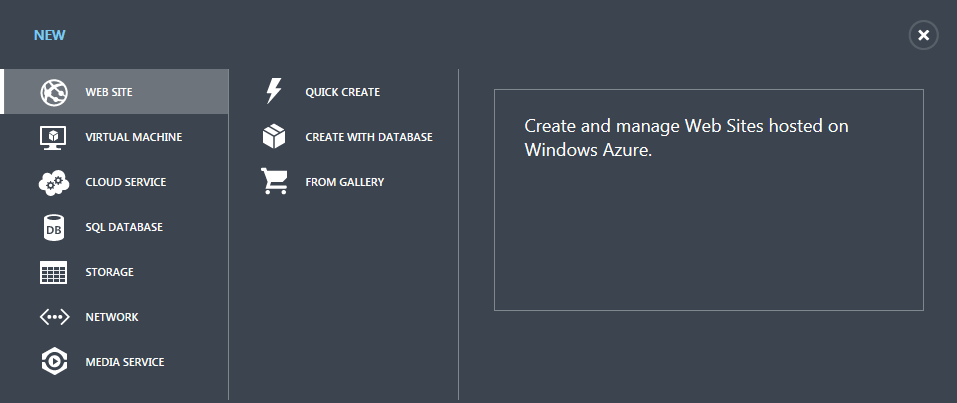Click the Network arrows icon

[54, 317]
